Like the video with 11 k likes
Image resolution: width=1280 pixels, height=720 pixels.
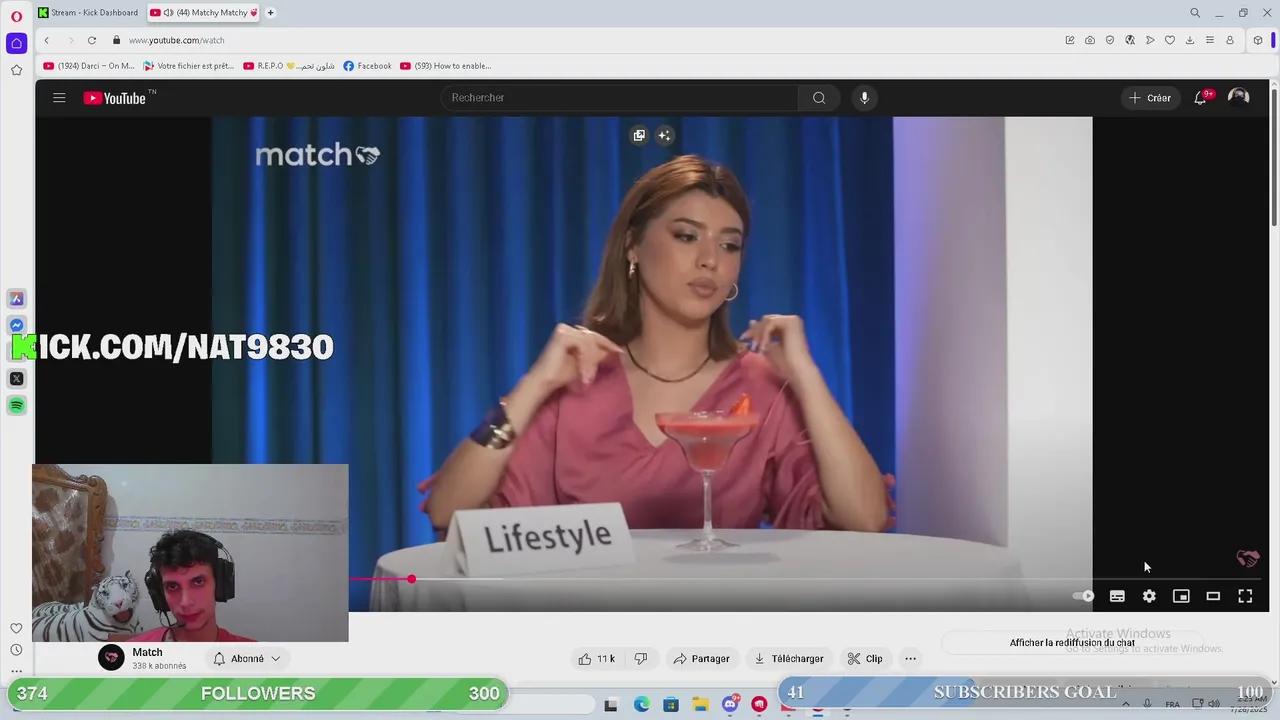point(596,659)
